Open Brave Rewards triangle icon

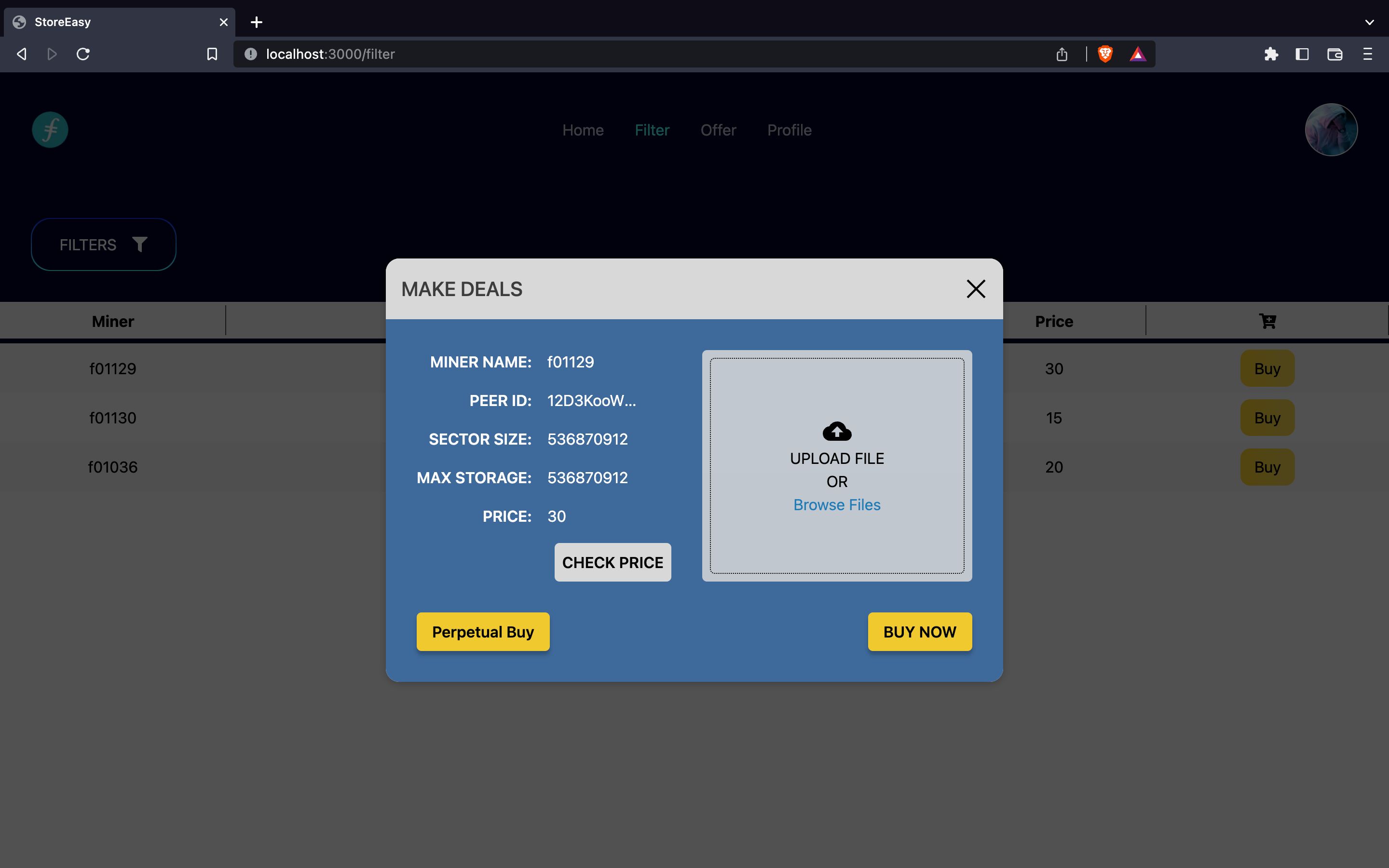click(x=1138, y=54)
